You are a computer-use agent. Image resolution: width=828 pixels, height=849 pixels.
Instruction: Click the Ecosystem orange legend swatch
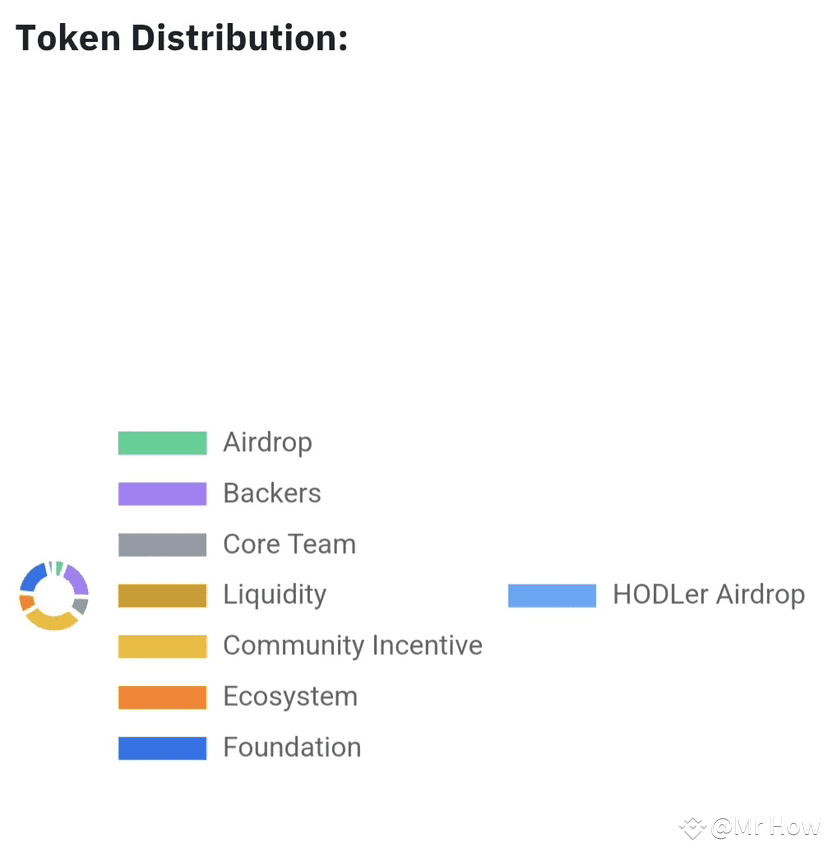pos(162,697)
